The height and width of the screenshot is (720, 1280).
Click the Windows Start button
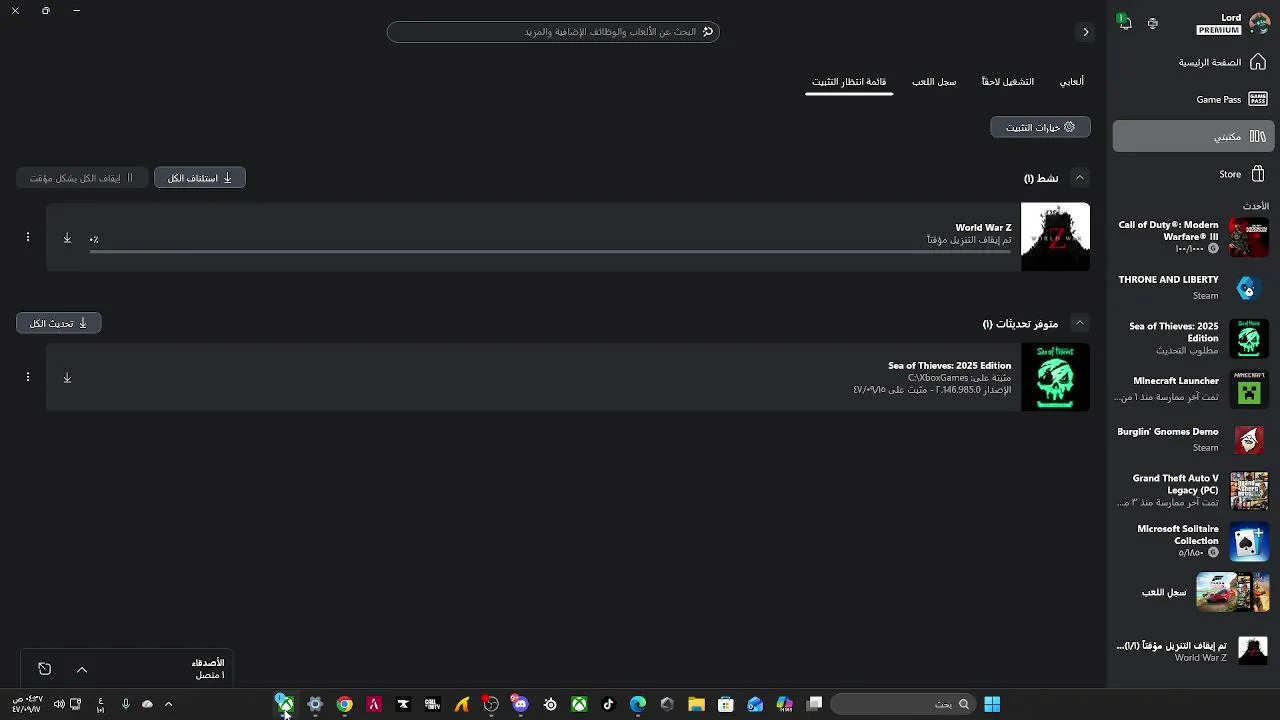(x=992, y=704)
